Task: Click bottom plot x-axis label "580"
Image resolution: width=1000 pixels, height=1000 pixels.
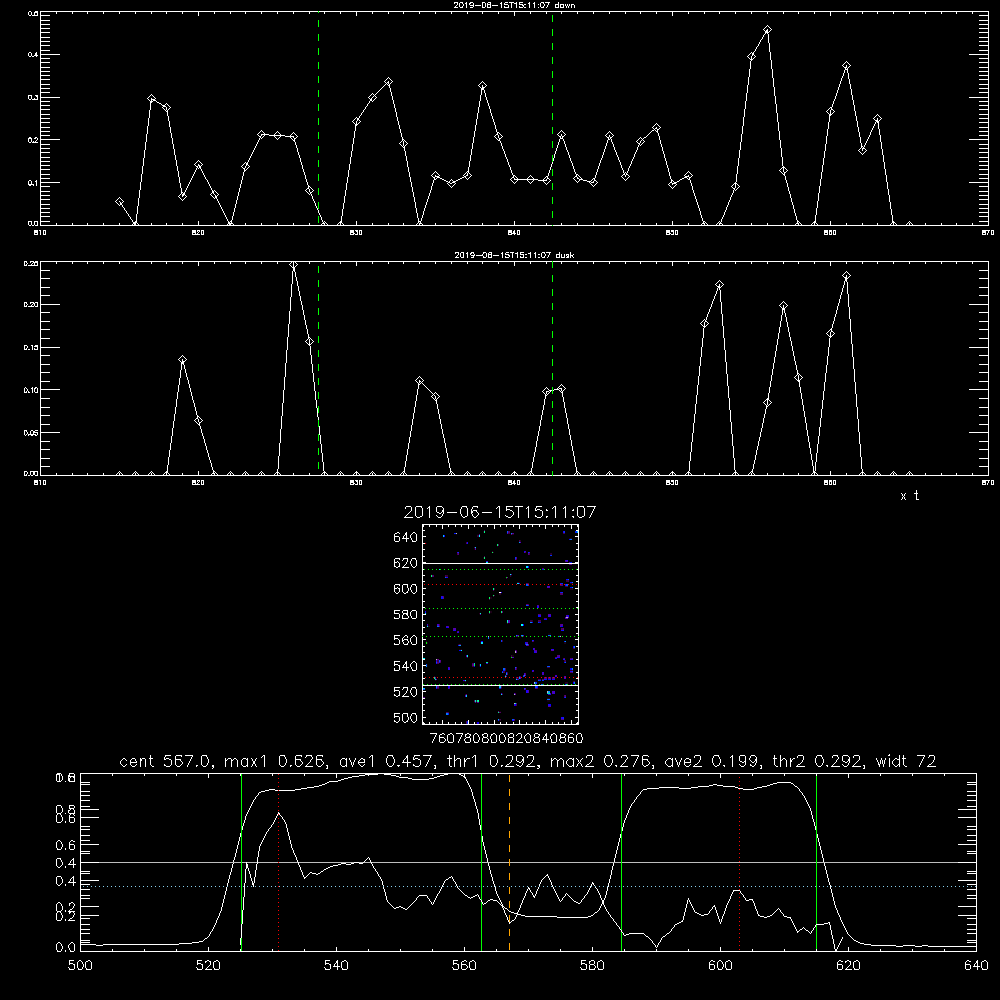Action: pos(592,966)
